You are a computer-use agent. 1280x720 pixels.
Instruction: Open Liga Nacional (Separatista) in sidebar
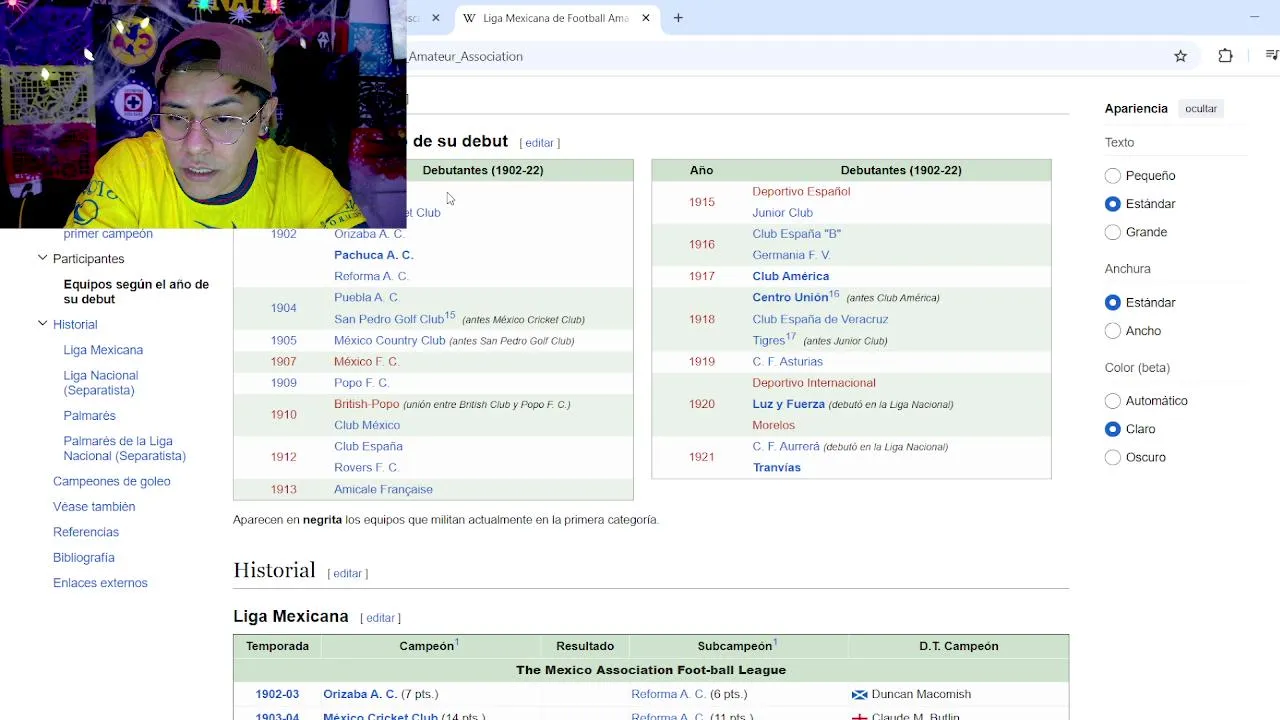click(x=100, y=383)
